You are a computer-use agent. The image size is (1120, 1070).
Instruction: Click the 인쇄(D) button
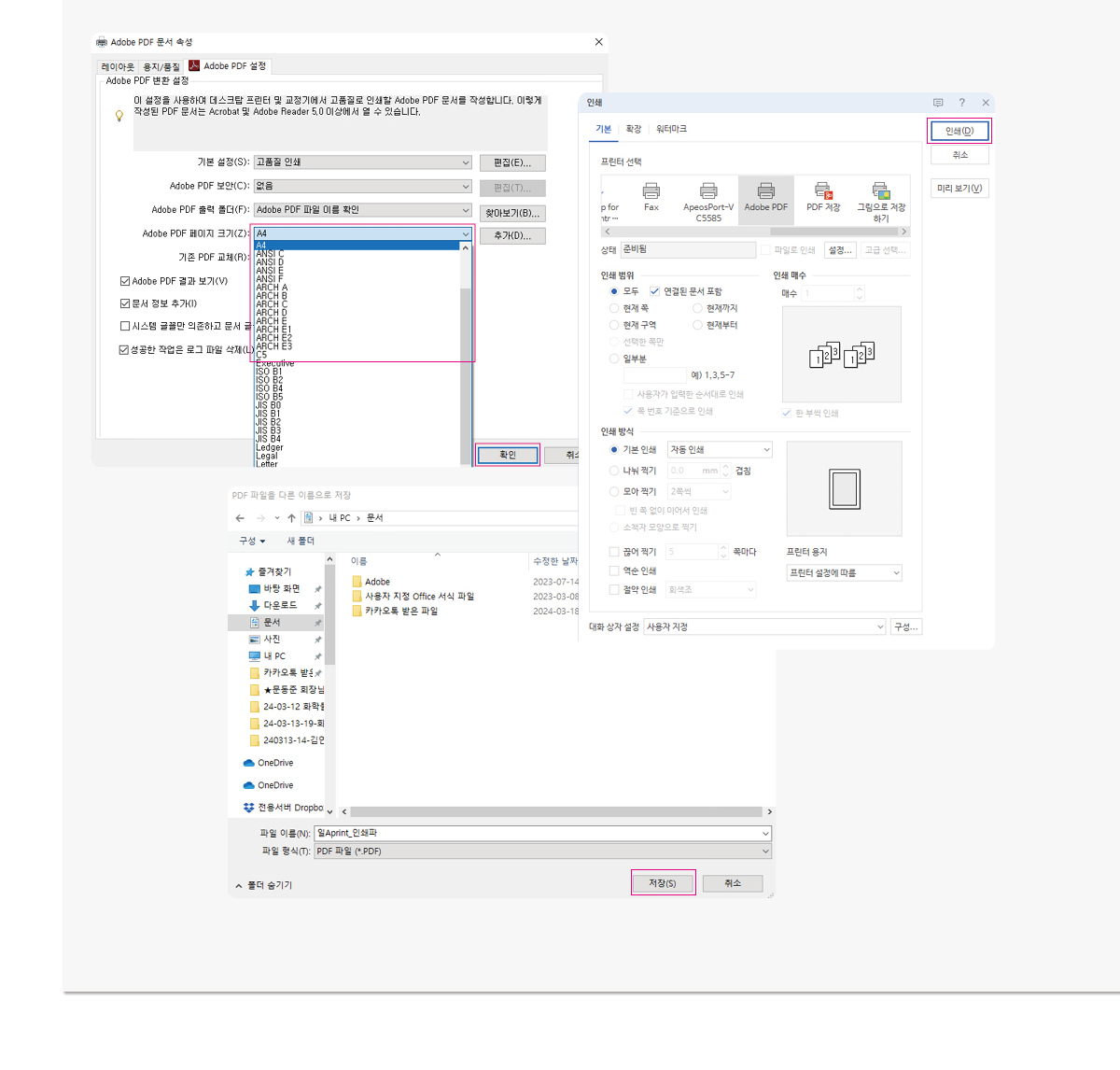coord(959,131)
